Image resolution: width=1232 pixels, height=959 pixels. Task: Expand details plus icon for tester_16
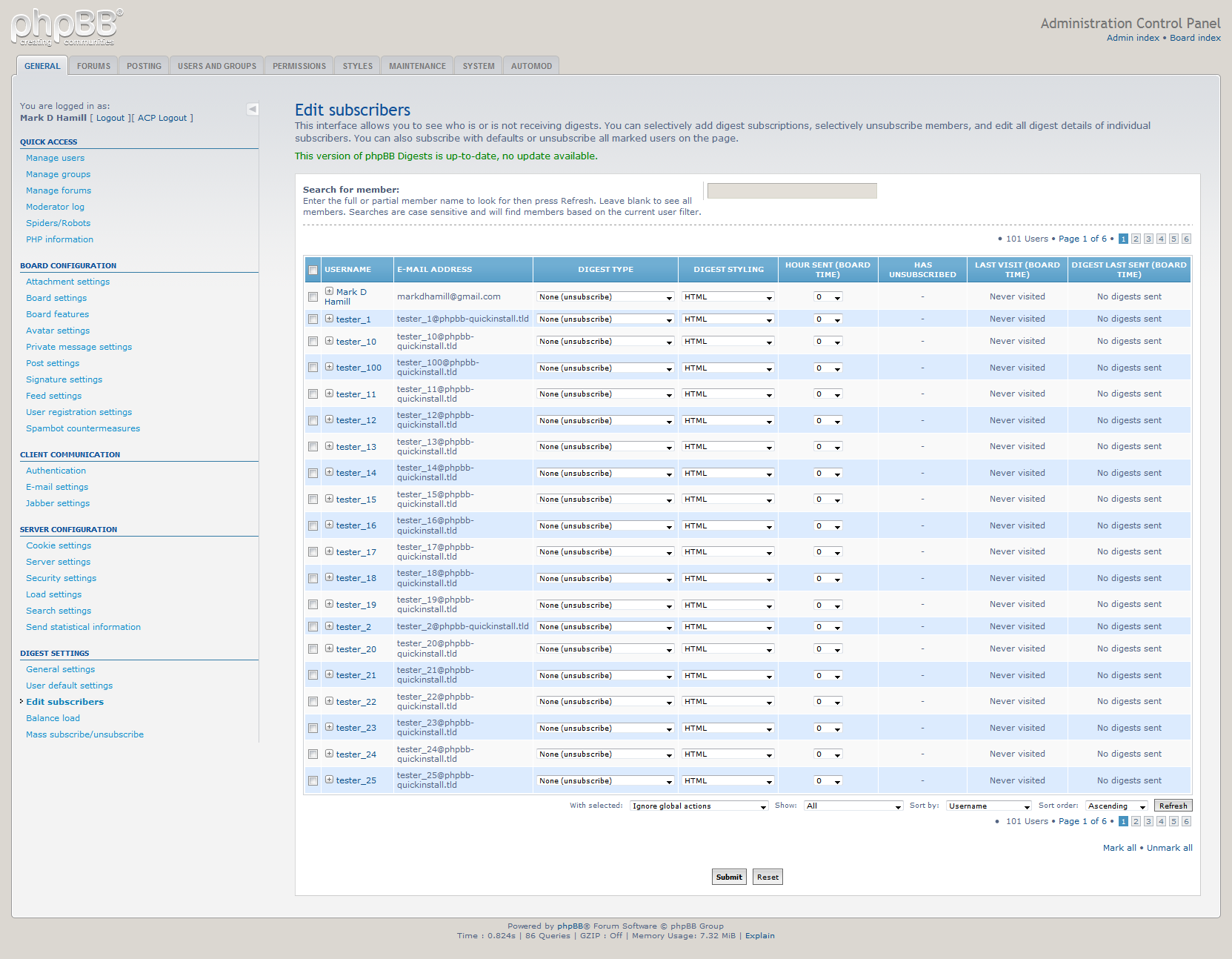pyautogui.click(x=329, y=525)
